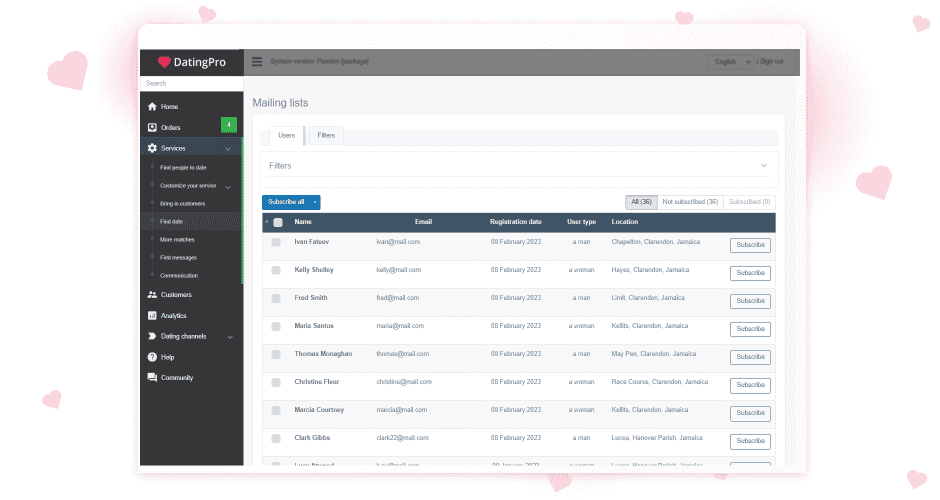The width and height of the screenshot is (940, 500).
Task: Open More matches menu item
Action: click(177, 240)
